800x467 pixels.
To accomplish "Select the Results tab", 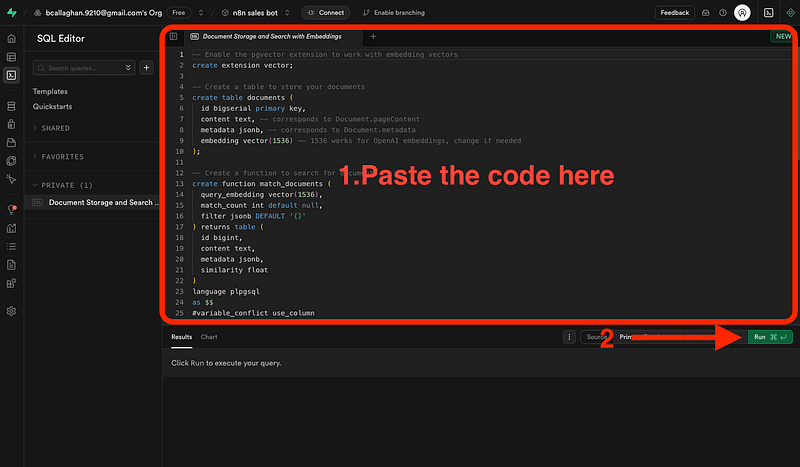I will (x=181, y=337).
